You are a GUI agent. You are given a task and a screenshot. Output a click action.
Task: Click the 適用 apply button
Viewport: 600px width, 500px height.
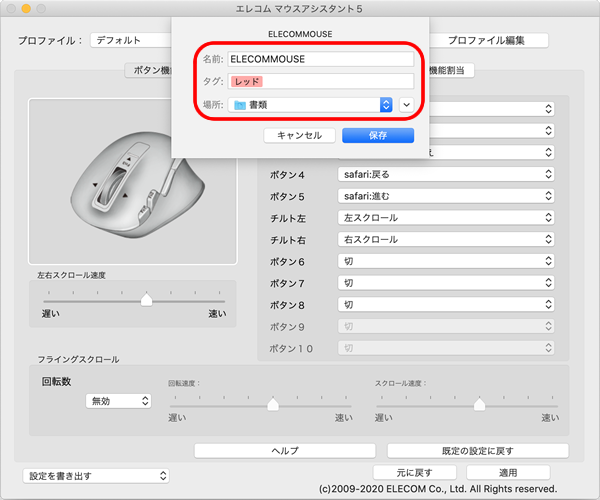[x=508, y=473]
